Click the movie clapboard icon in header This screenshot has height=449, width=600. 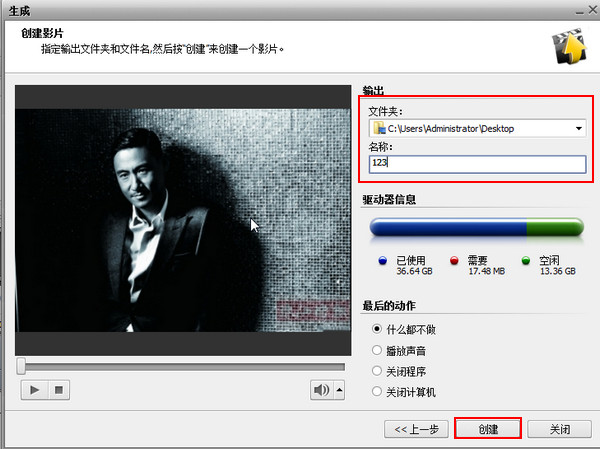569,46
